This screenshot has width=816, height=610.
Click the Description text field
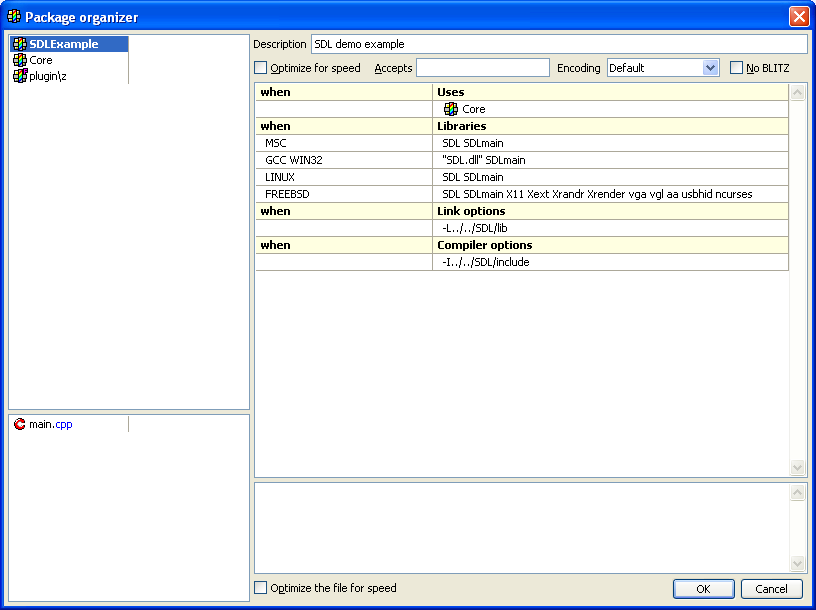pos(558,44)
